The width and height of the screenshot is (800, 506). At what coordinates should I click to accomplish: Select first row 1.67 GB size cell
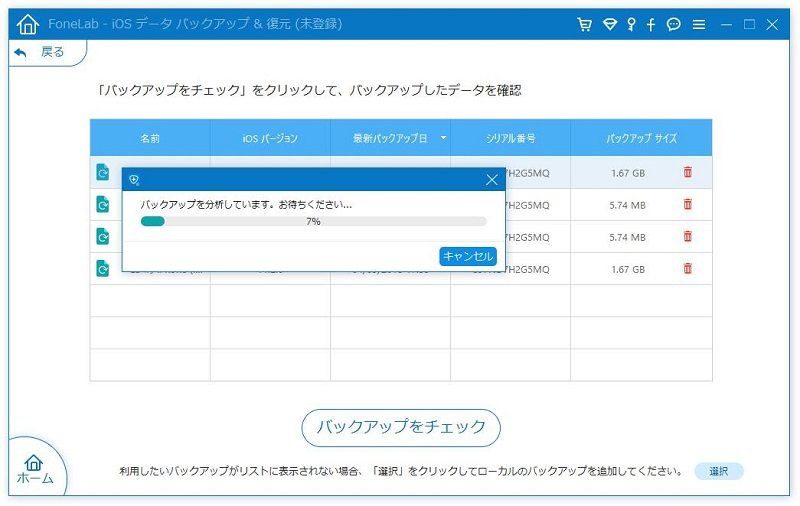(628, 173)
